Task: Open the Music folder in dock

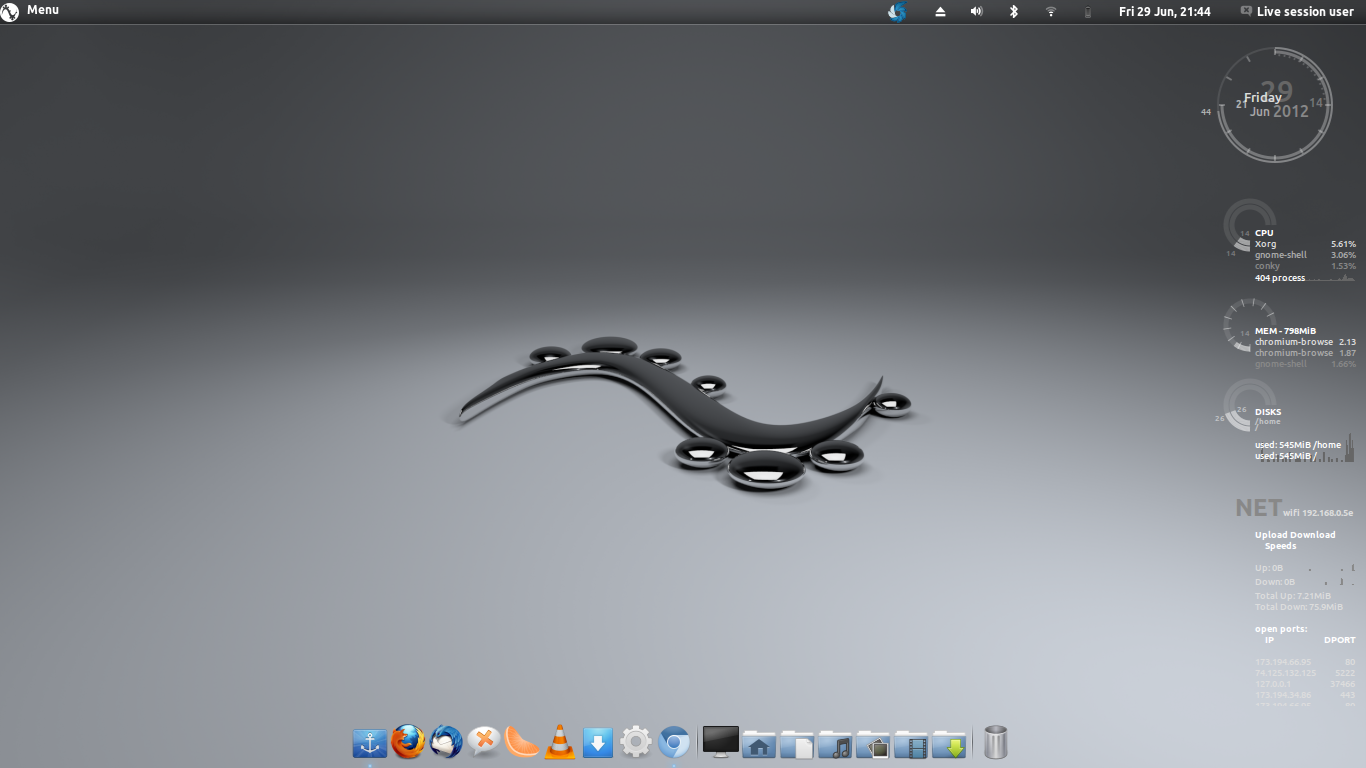Action: click(835, 744)
